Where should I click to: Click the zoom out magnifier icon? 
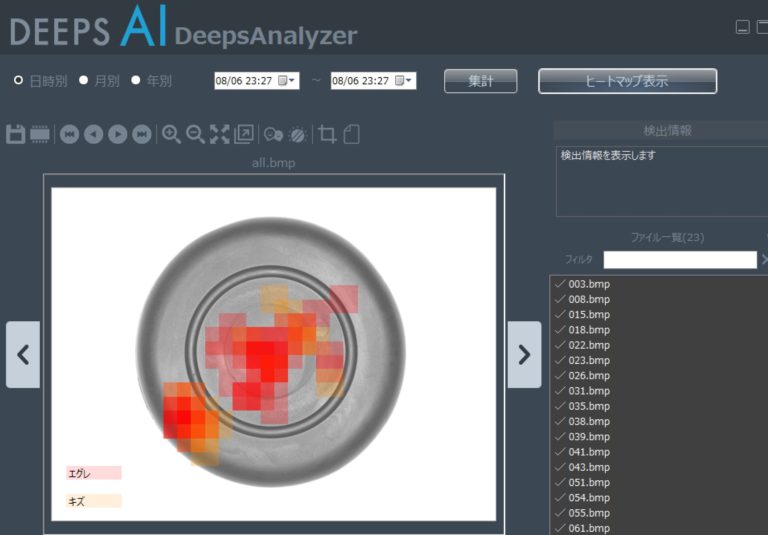coord(195,134)
